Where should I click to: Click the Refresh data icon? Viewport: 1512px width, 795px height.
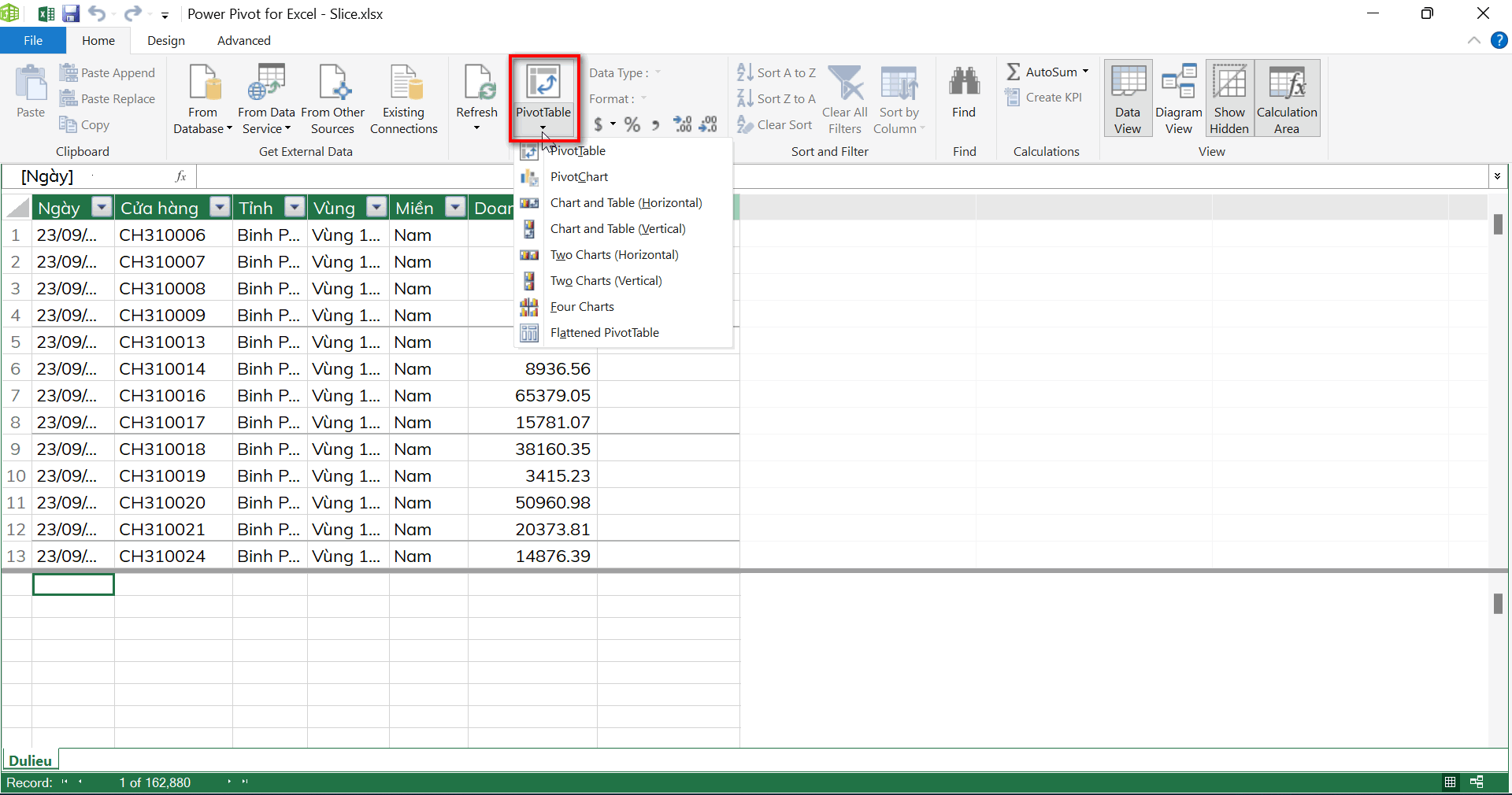click(476, 85)
